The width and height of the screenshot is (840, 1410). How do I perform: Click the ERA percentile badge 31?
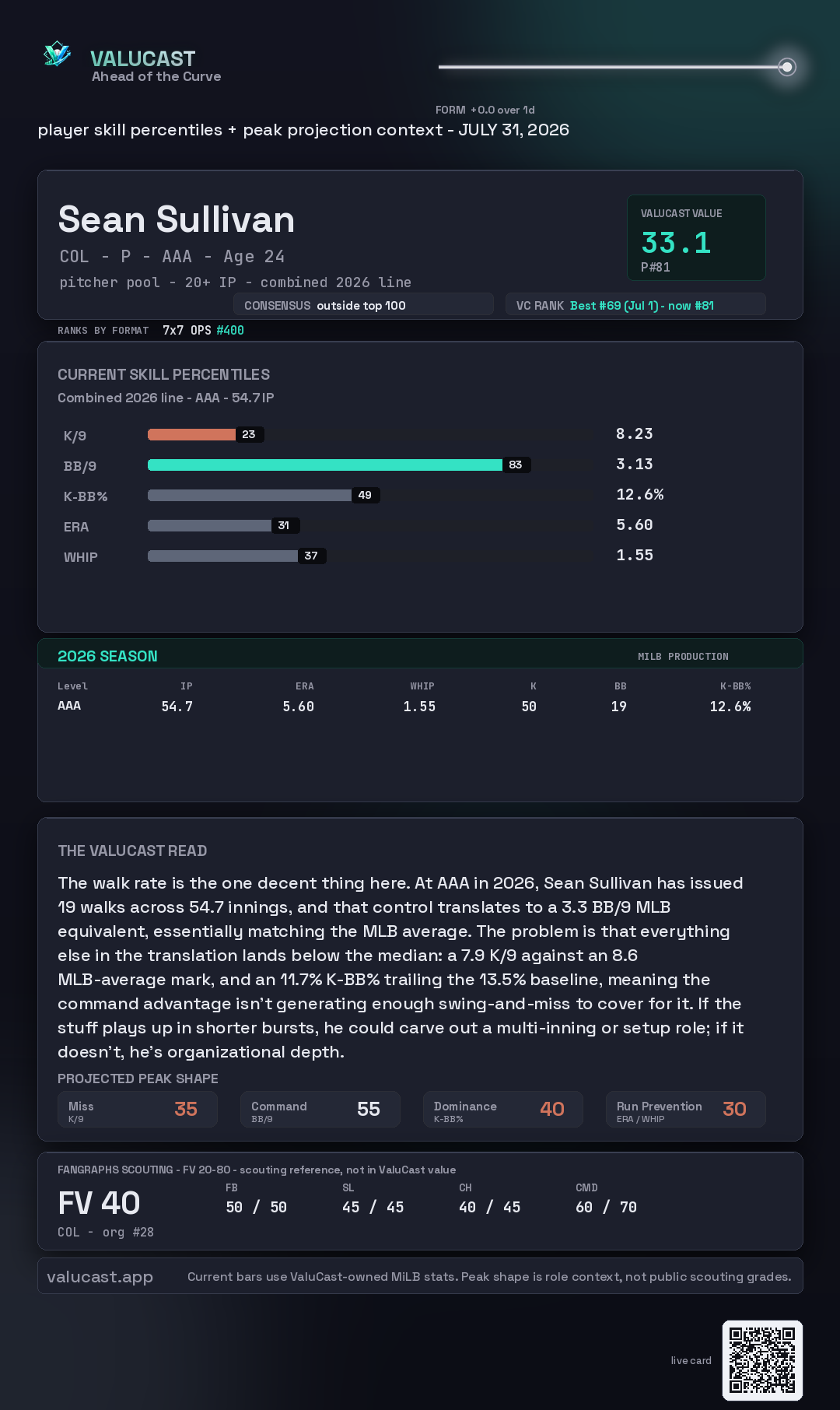(285, 525)
